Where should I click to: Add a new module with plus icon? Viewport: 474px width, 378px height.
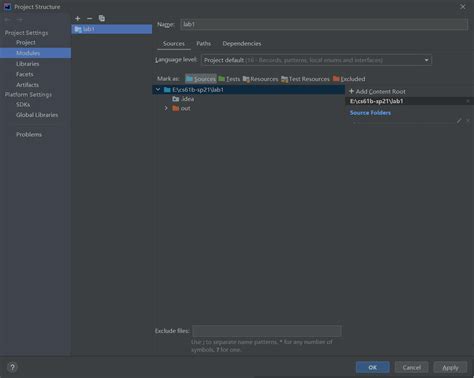[x=78, y=19]
